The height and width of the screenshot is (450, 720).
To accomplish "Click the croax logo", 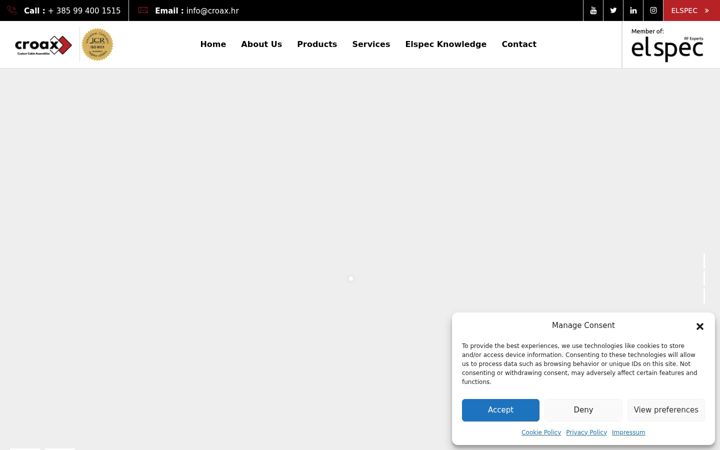I will tap(43, 45).
